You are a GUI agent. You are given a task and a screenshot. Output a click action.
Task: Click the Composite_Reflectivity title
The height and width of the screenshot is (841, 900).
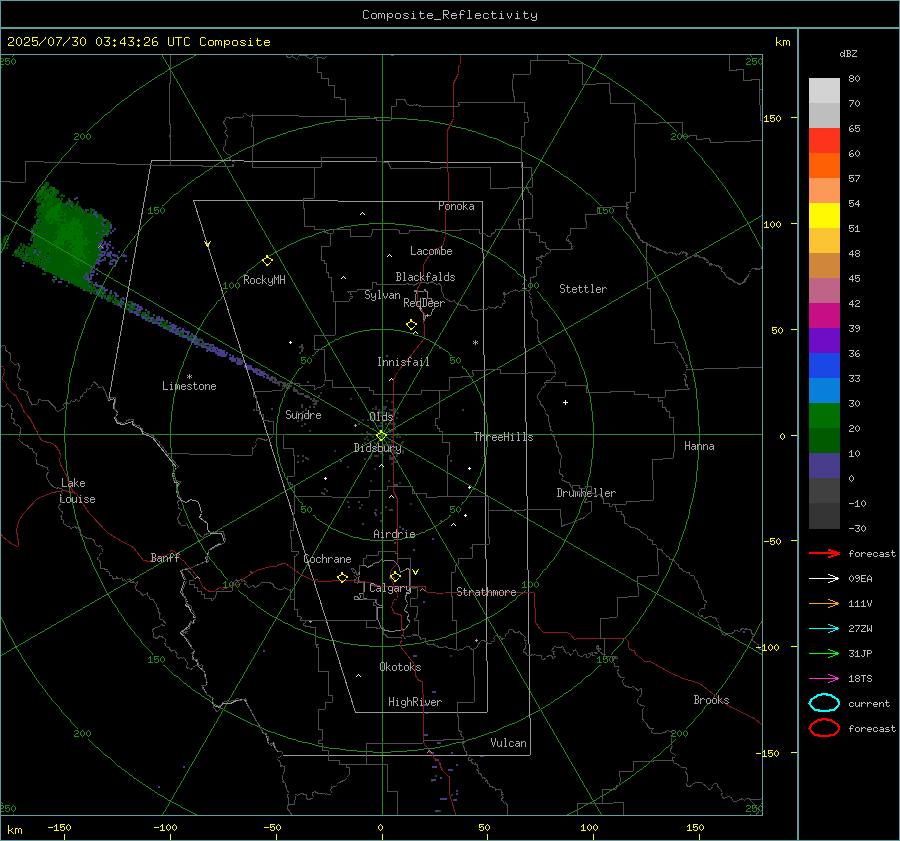[x=450, y=15]
